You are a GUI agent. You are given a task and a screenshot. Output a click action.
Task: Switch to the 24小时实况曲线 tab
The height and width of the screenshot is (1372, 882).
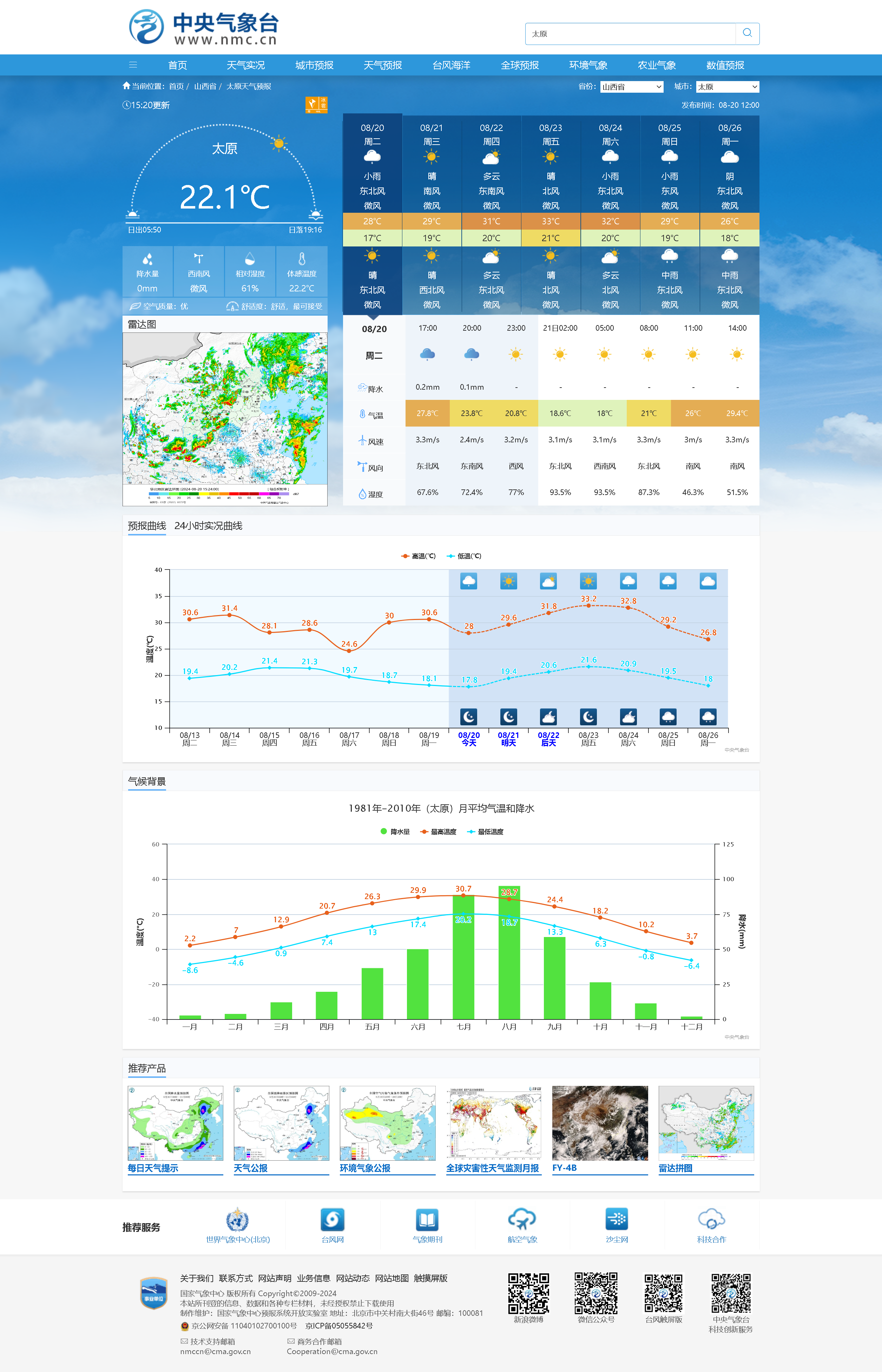click(208, 526)
